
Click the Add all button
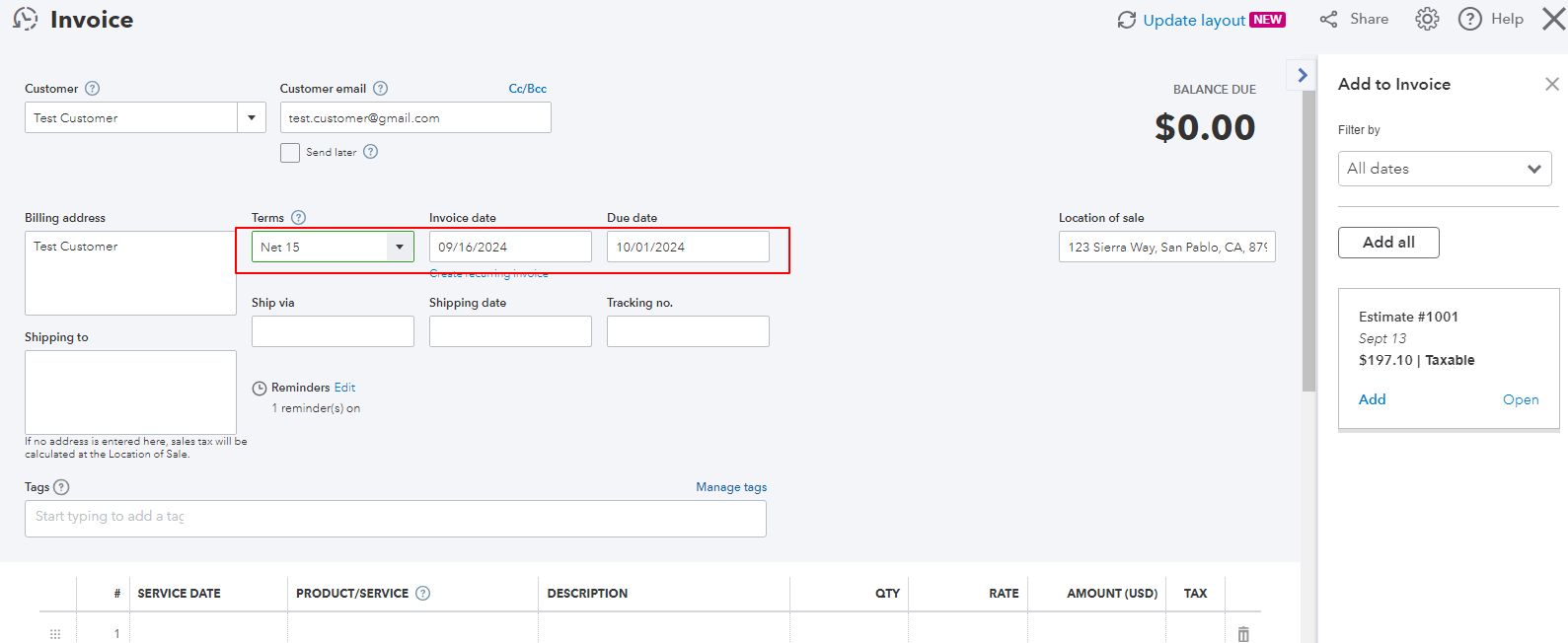tap(1388, 243)
